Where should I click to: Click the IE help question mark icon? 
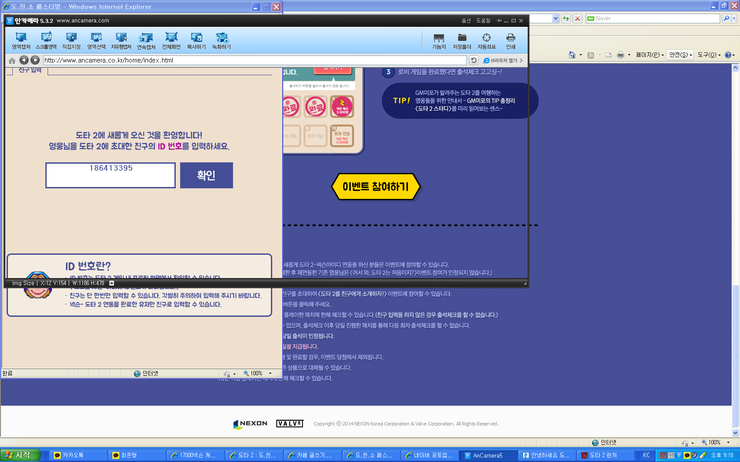point(728,55)
